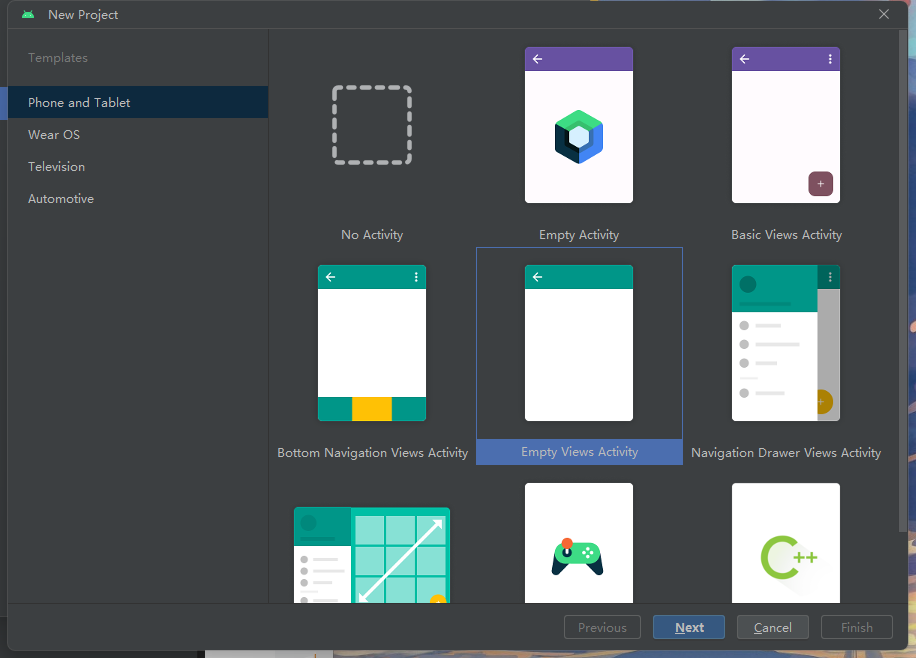Screen dimensions: 916x658
Task: Click the Empty Activity label
Action: coord(578,235)
